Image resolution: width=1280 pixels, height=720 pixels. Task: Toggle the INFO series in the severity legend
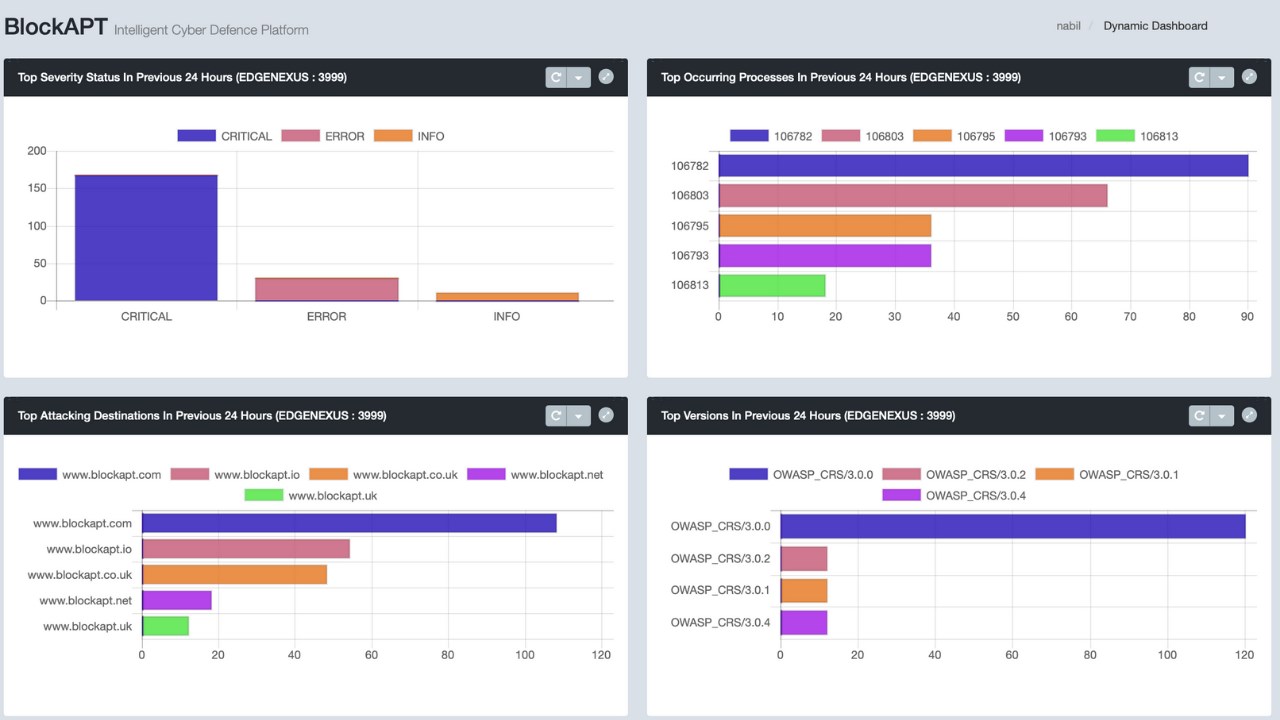pyautogui.click(x=409, y=136)
